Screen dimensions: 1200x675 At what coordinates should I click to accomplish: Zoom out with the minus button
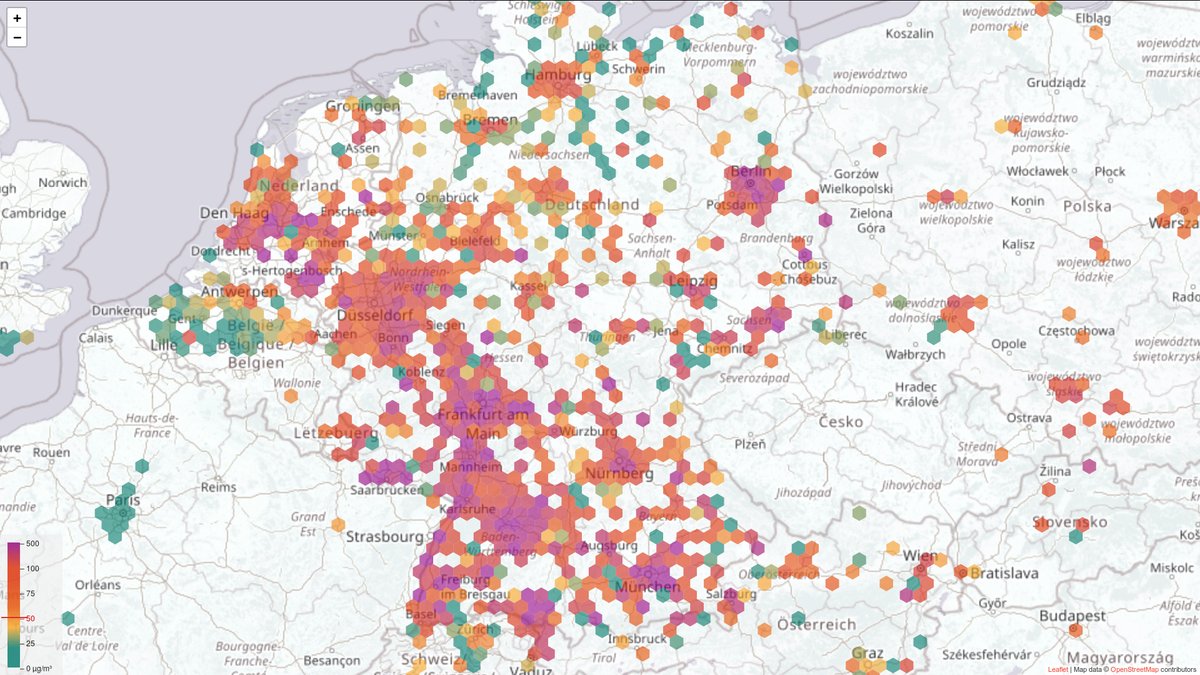click(x=17, y=38)
